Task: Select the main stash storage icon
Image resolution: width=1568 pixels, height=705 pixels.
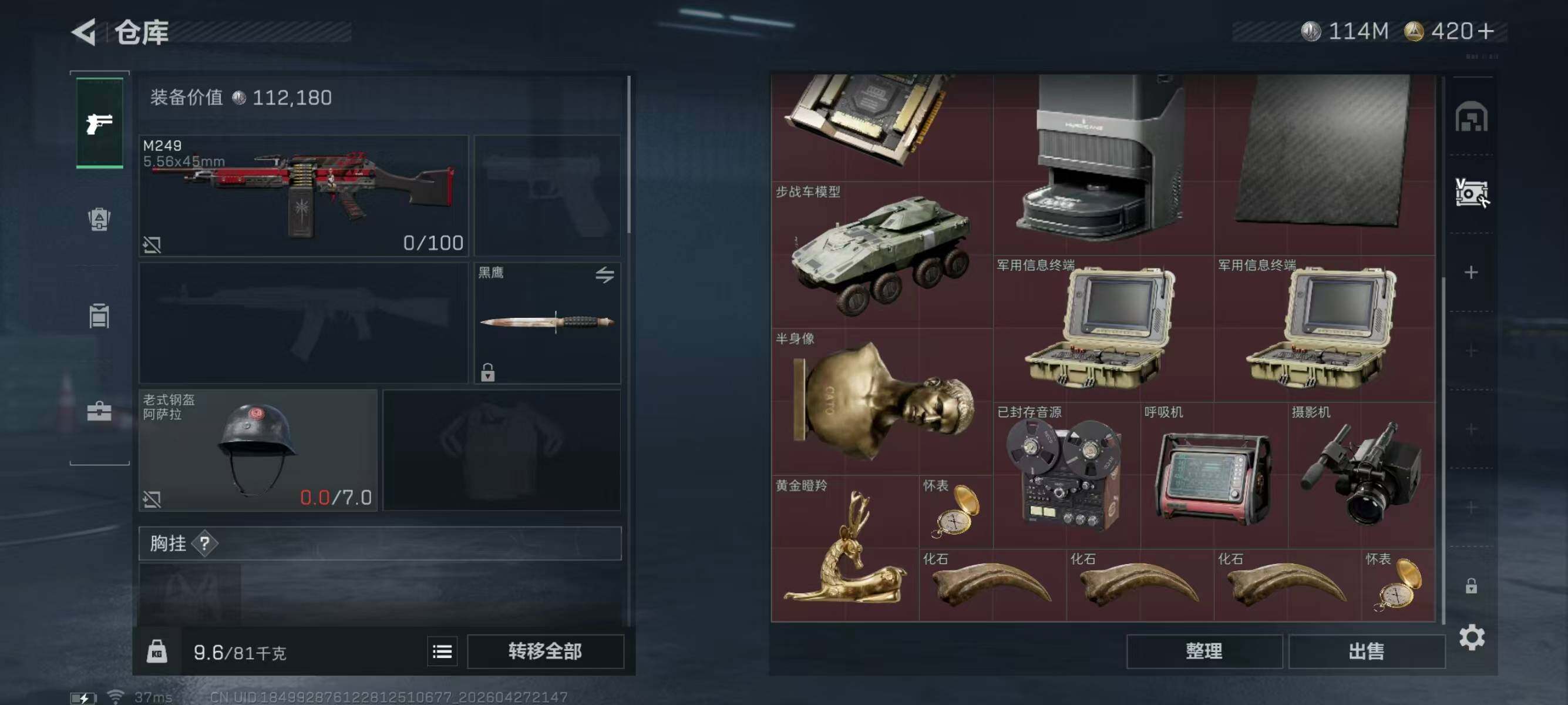Action: [1471, 116]
